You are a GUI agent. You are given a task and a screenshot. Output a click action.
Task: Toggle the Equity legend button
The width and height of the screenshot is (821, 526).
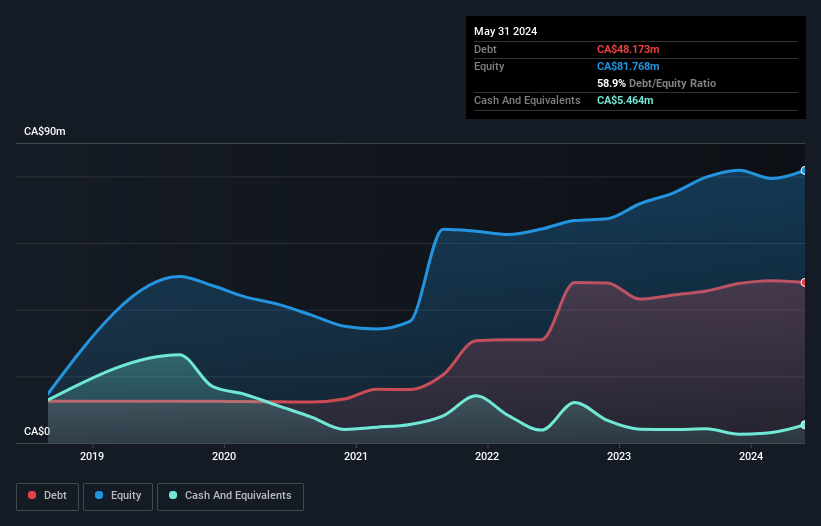click(118, 496)
